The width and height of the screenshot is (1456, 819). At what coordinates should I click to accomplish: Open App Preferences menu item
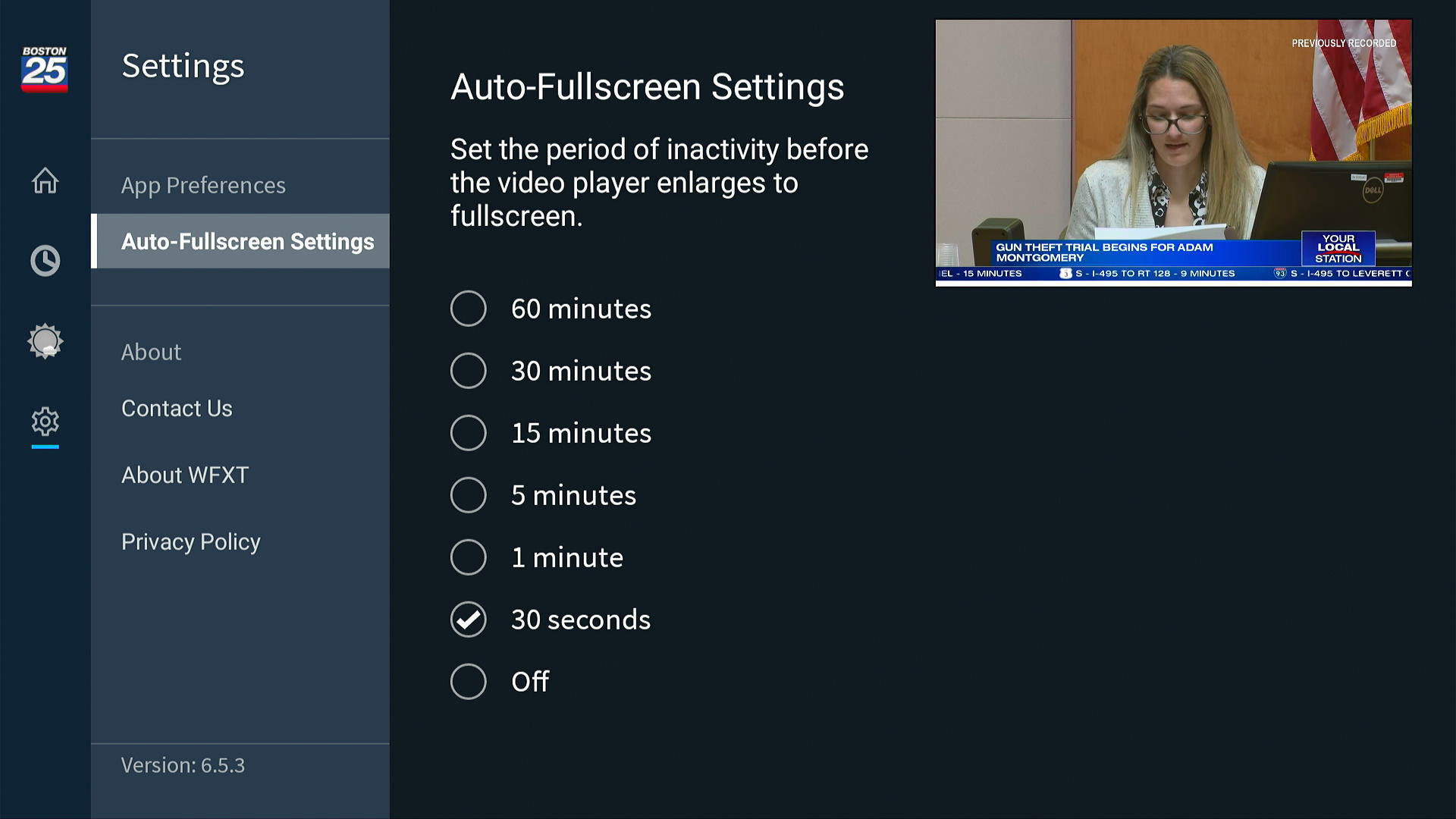[x=203, y=185]
